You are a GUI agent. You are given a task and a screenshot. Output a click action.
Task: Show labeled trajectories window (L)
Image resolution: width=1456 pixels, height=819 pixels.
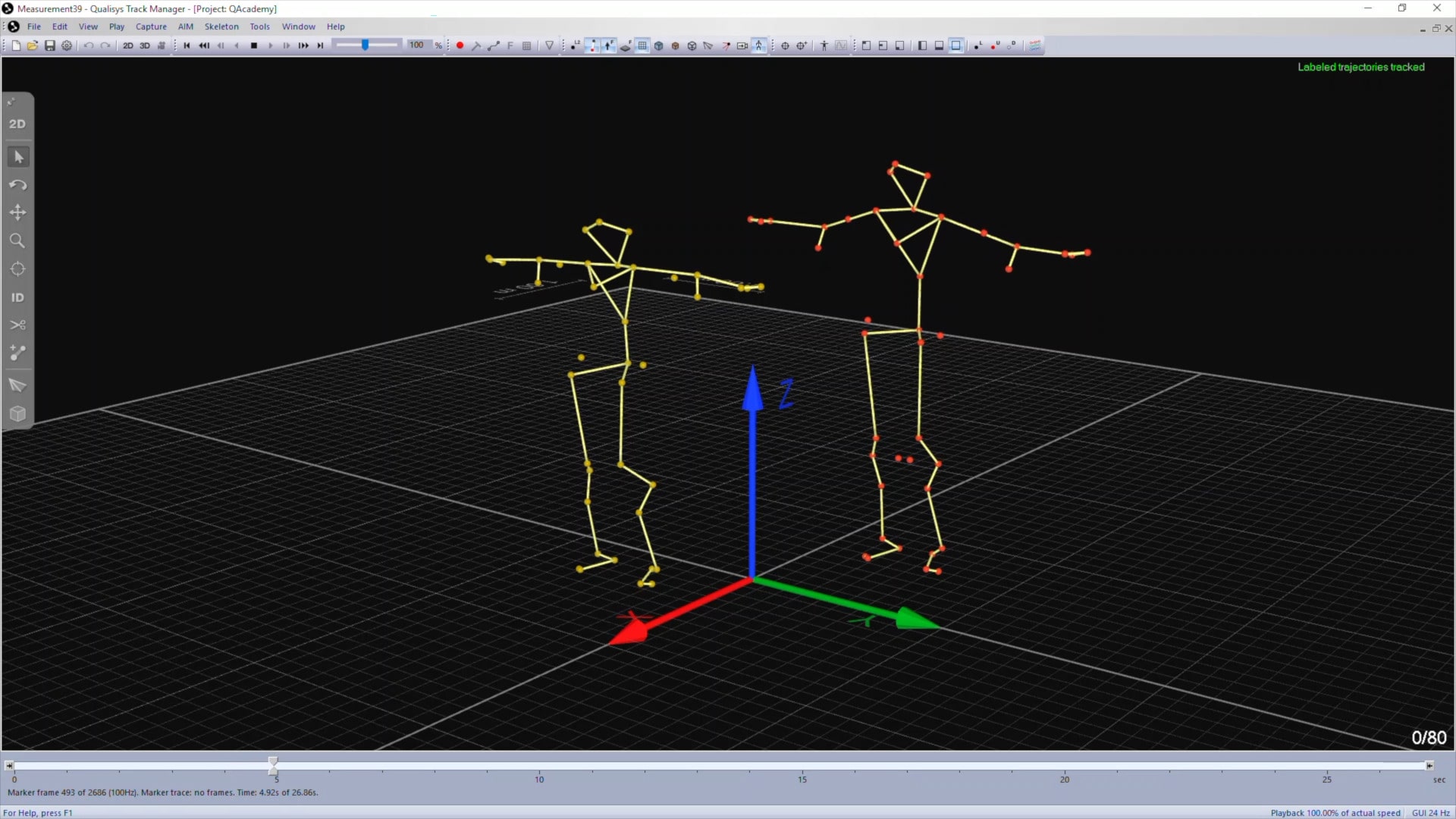point(978,45)
